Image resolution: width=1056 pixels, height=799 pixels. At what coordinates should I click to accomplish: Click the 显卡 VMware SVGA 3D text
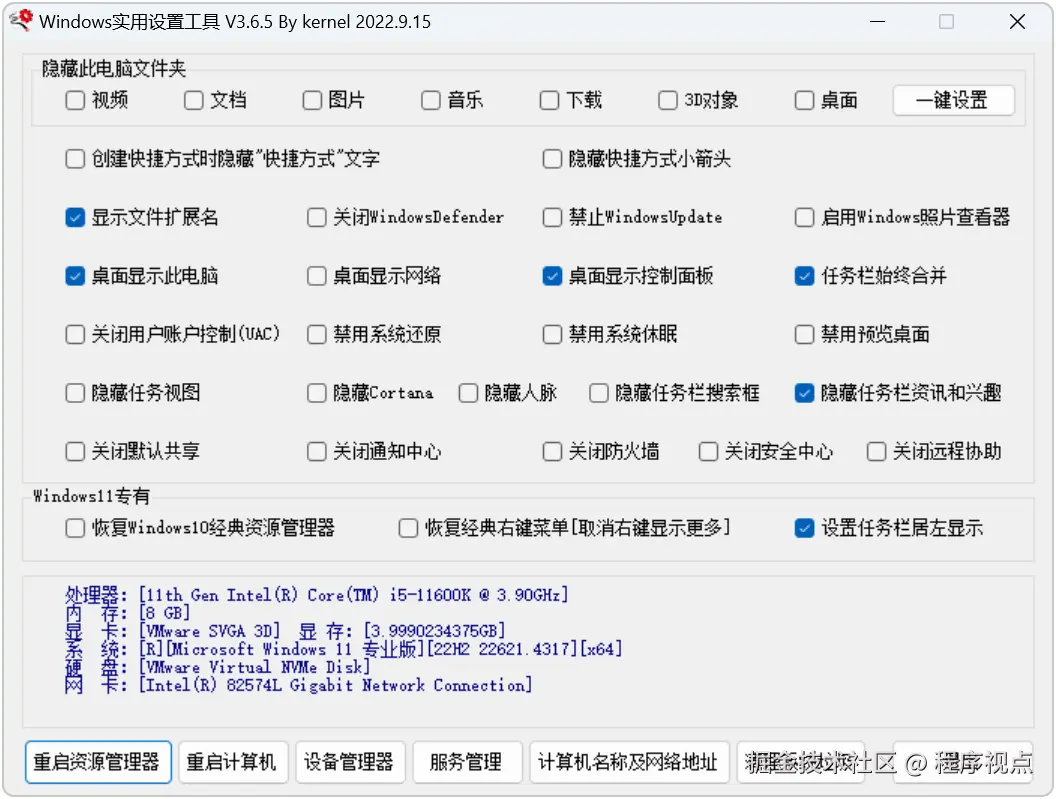tap(172, 631)
